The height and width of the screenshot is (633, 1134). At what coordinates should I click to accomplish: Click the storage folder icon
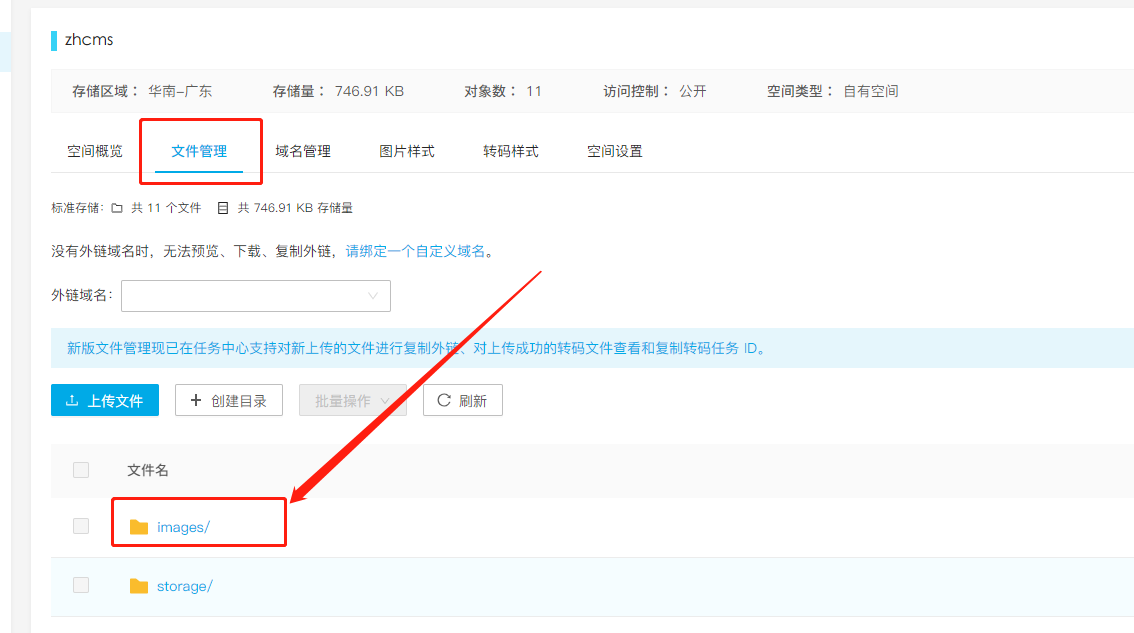139,586
